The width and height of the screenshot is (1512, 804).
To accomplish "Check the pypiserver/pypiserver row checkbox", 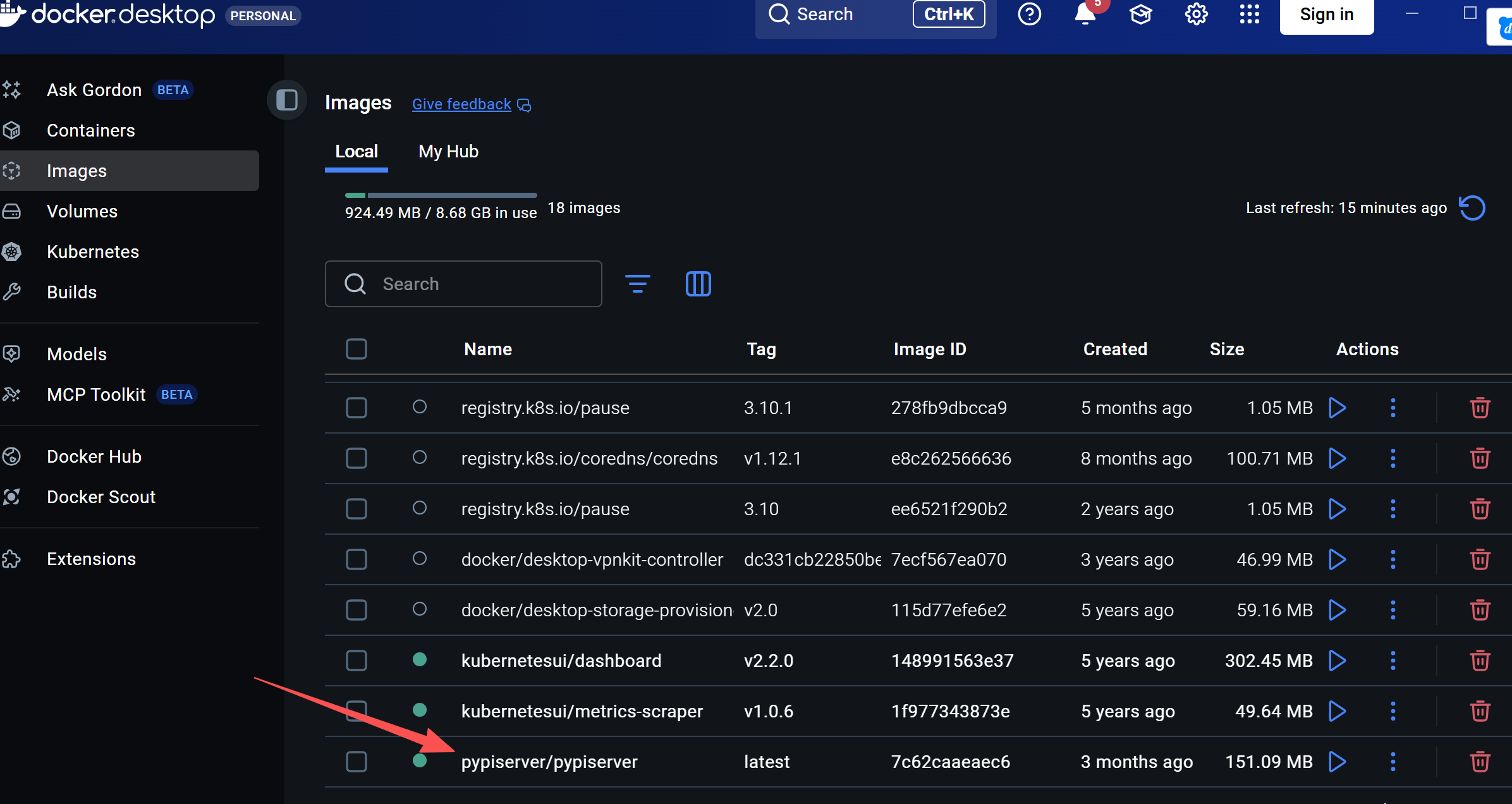I will coord(357,762).
